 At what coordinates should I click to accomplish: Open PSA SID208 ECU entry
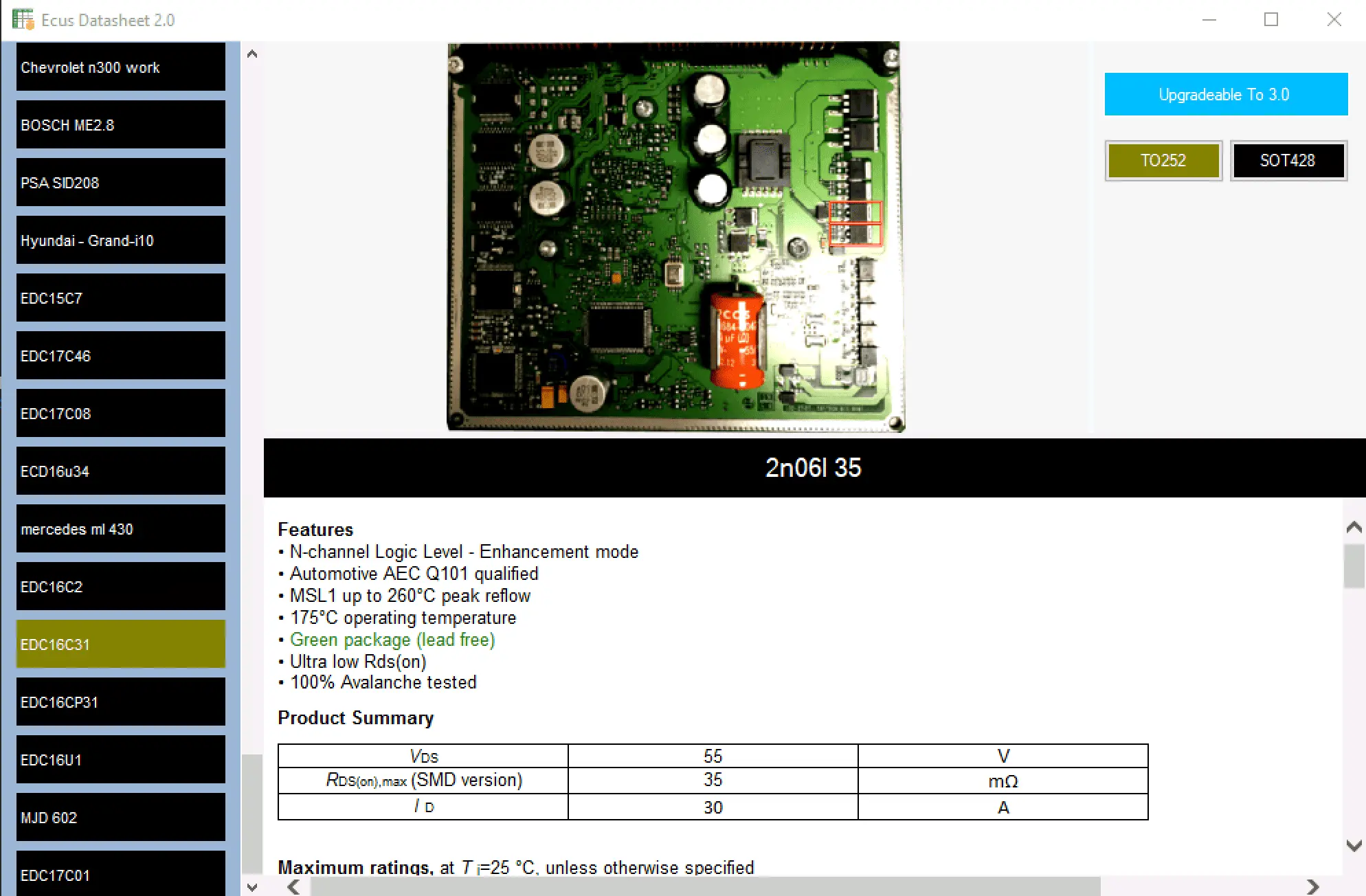[120, 183]
